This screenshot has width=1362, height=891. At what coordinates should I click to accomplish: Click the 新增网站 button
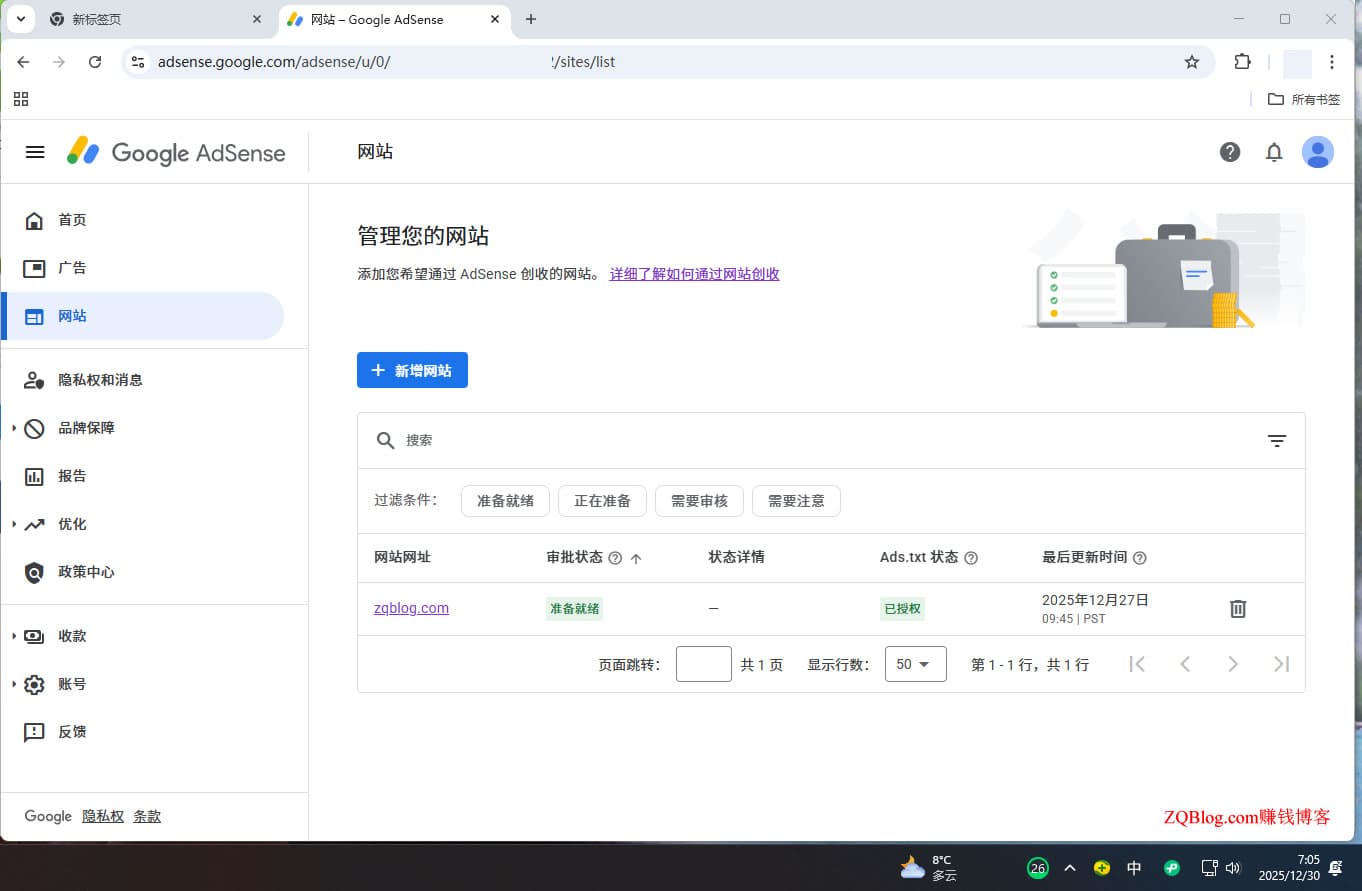412,370
